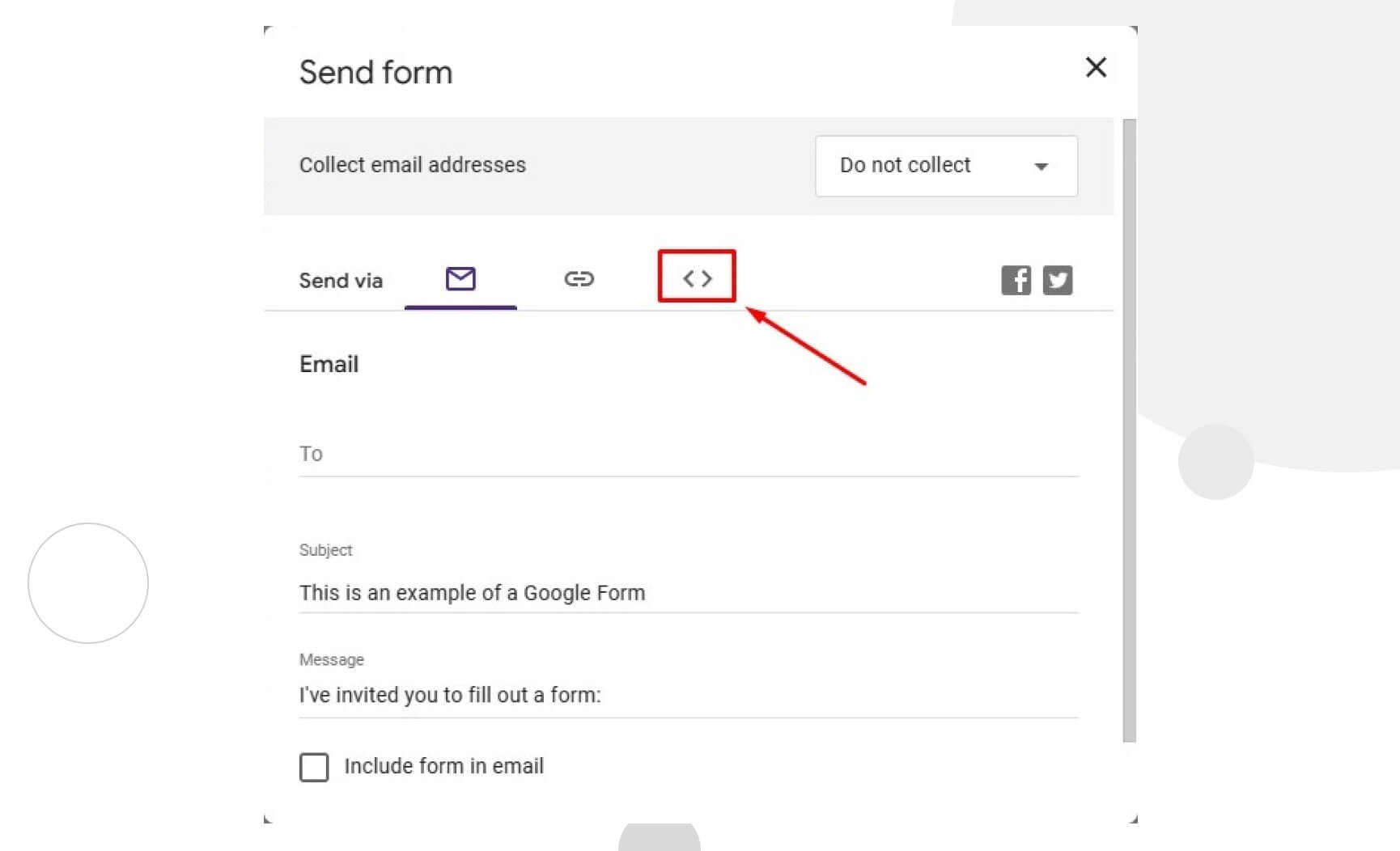The width and height of the screenshot is (1400, 851).
Task: Open the 'Do not collect' dropdown
Action: [x=946, y=166]
